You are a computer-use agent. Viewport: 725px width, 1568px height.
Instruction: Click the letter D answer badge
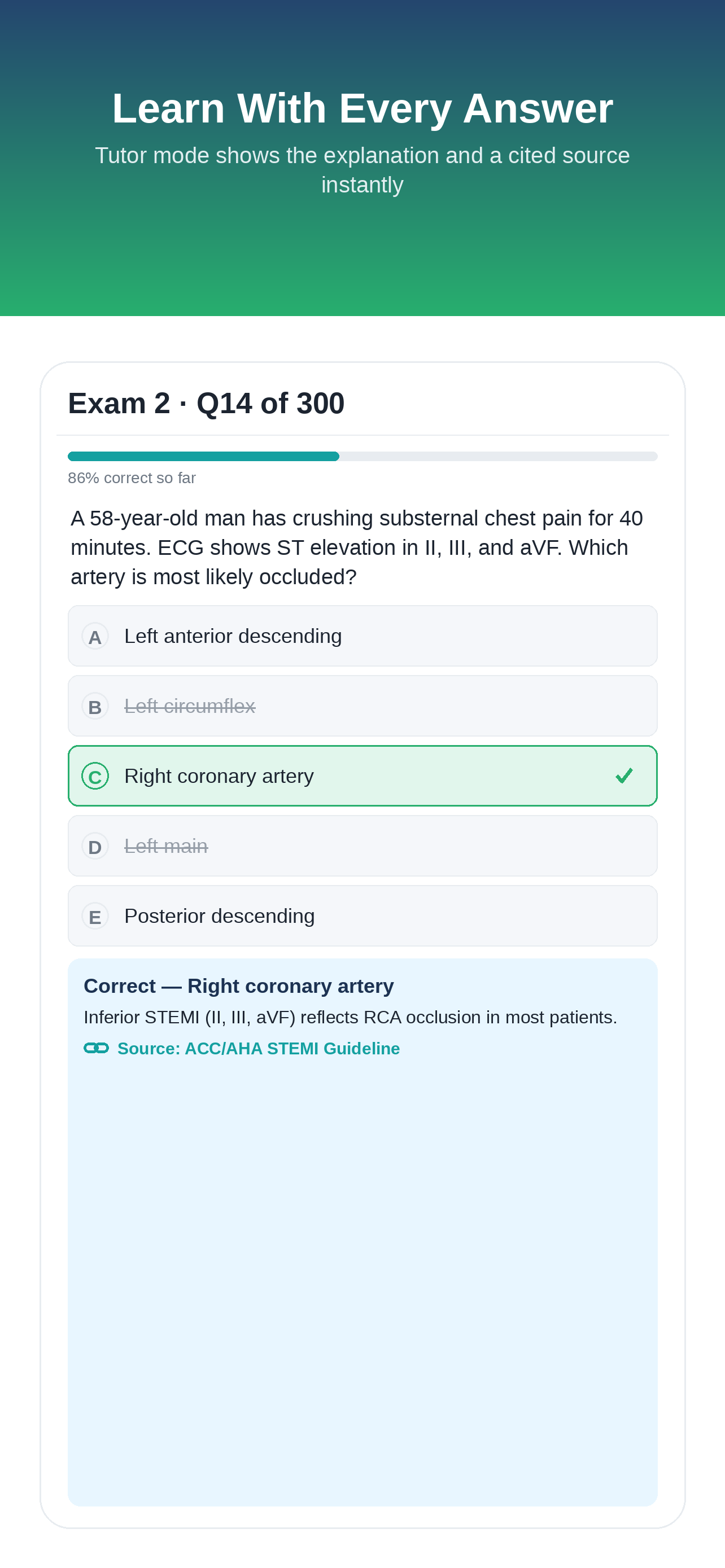95,846
